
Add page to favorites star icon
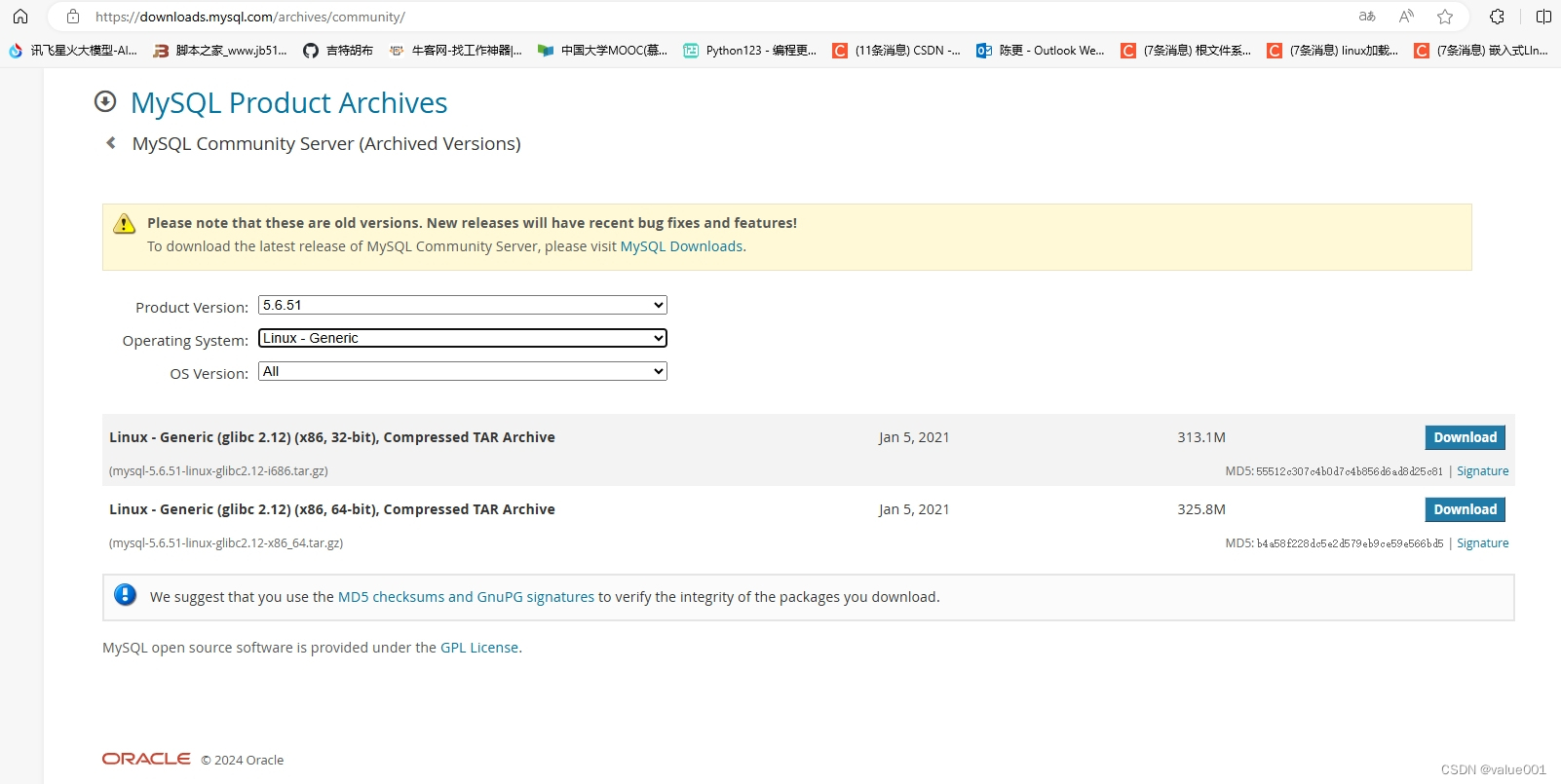pyautogui.click(x=1445, y=17)
